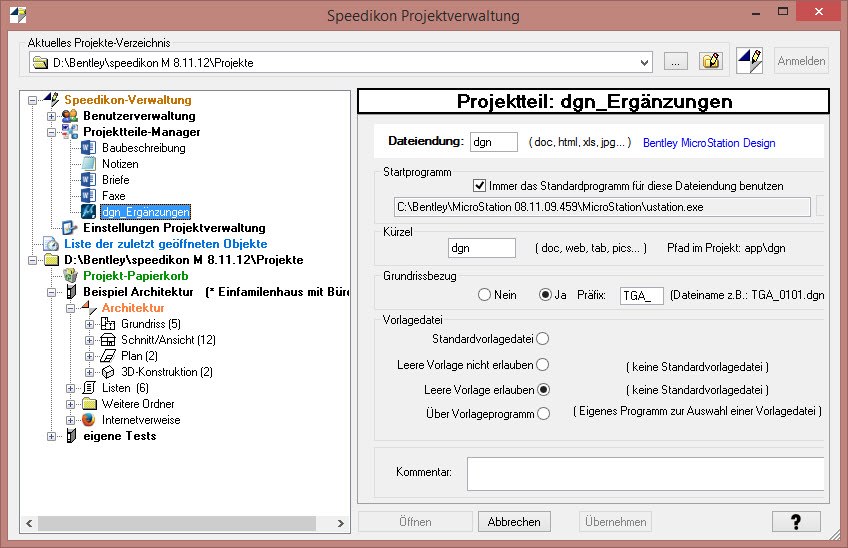The height and width of the screenshot is (548, 848).
Task: Click the Weitere Ordner folder icon
Action: click(89, 404)
